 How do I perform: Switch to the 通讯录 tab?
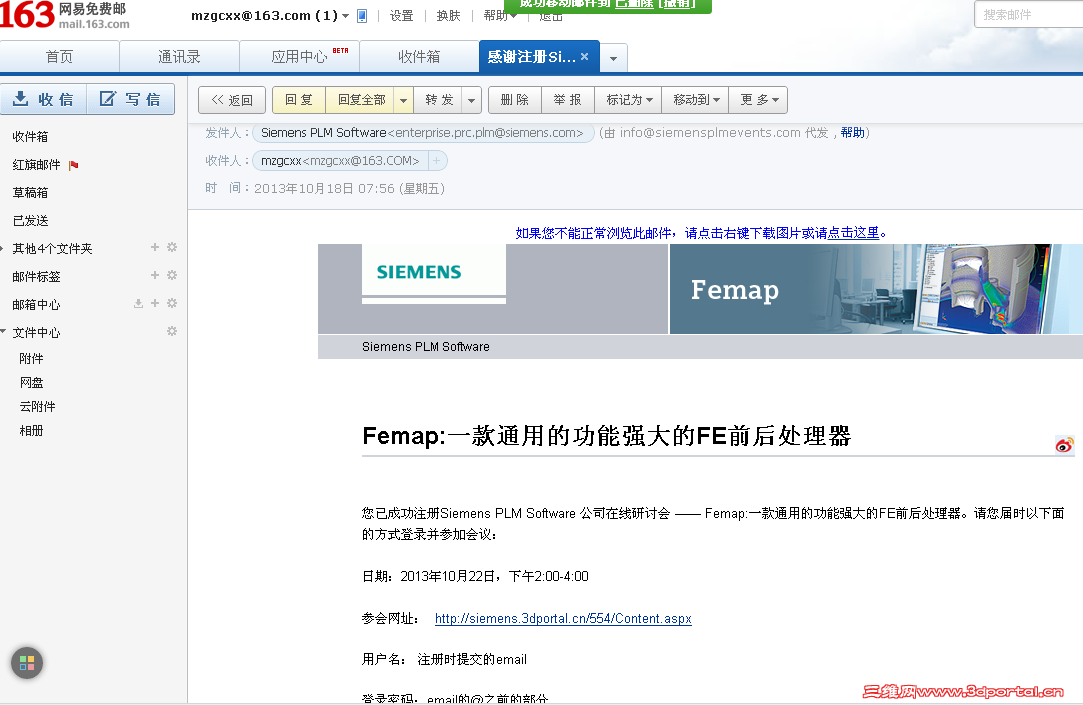(180, 57)
